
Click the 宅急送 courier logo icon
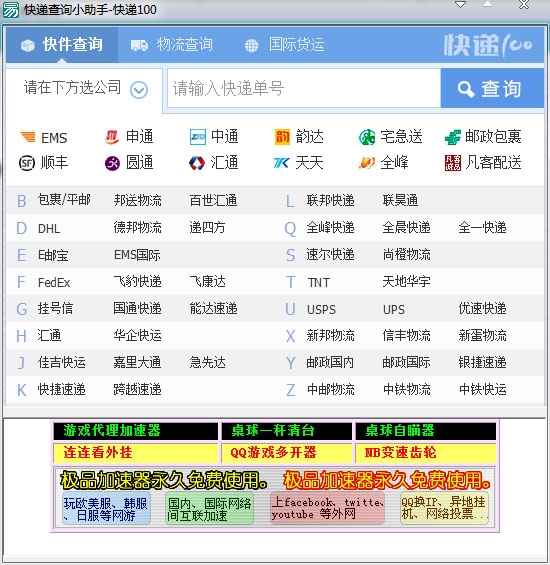(367, 137)
